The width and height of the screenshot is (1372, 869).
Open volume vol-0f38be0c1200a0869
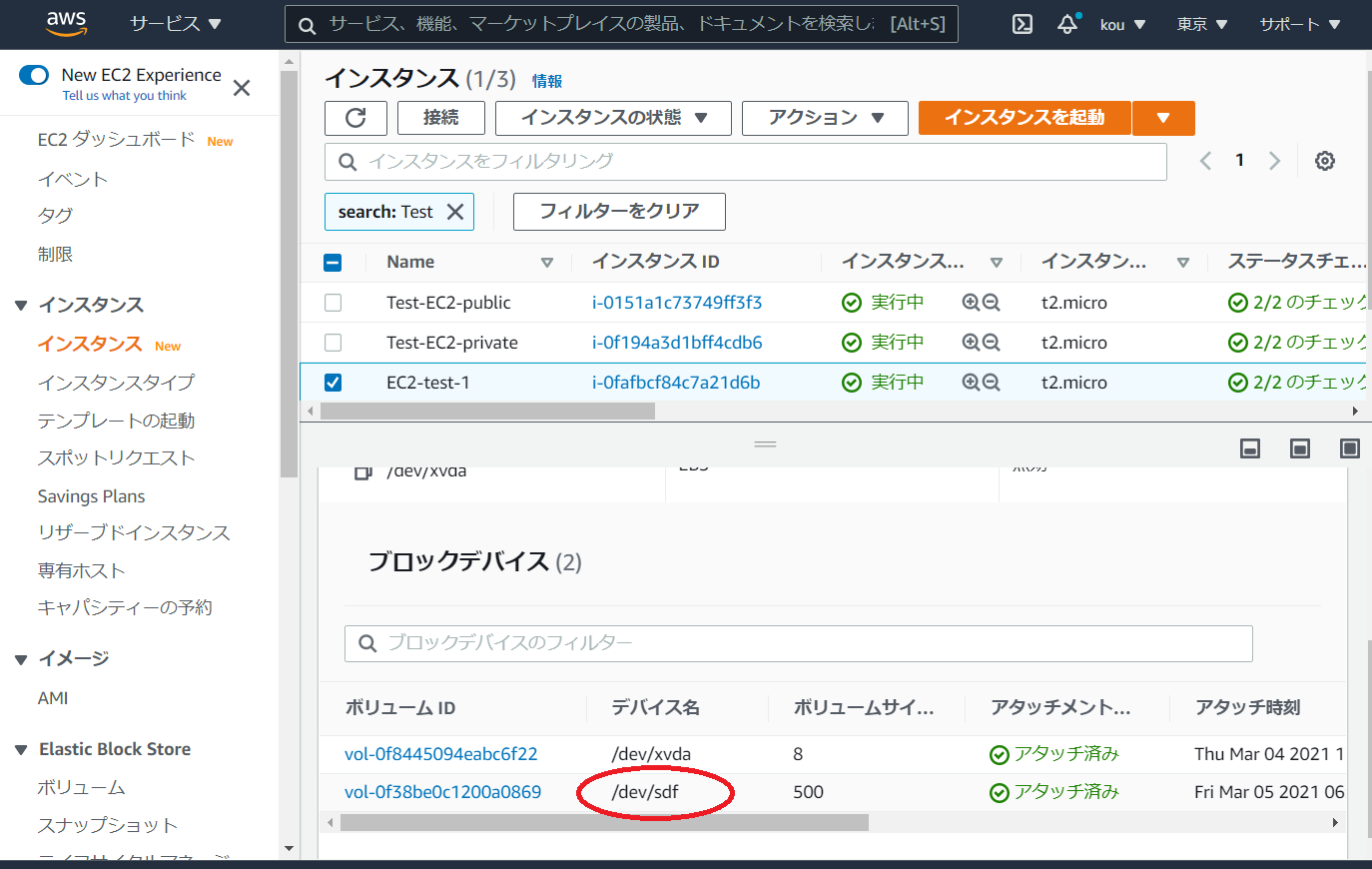442,792
